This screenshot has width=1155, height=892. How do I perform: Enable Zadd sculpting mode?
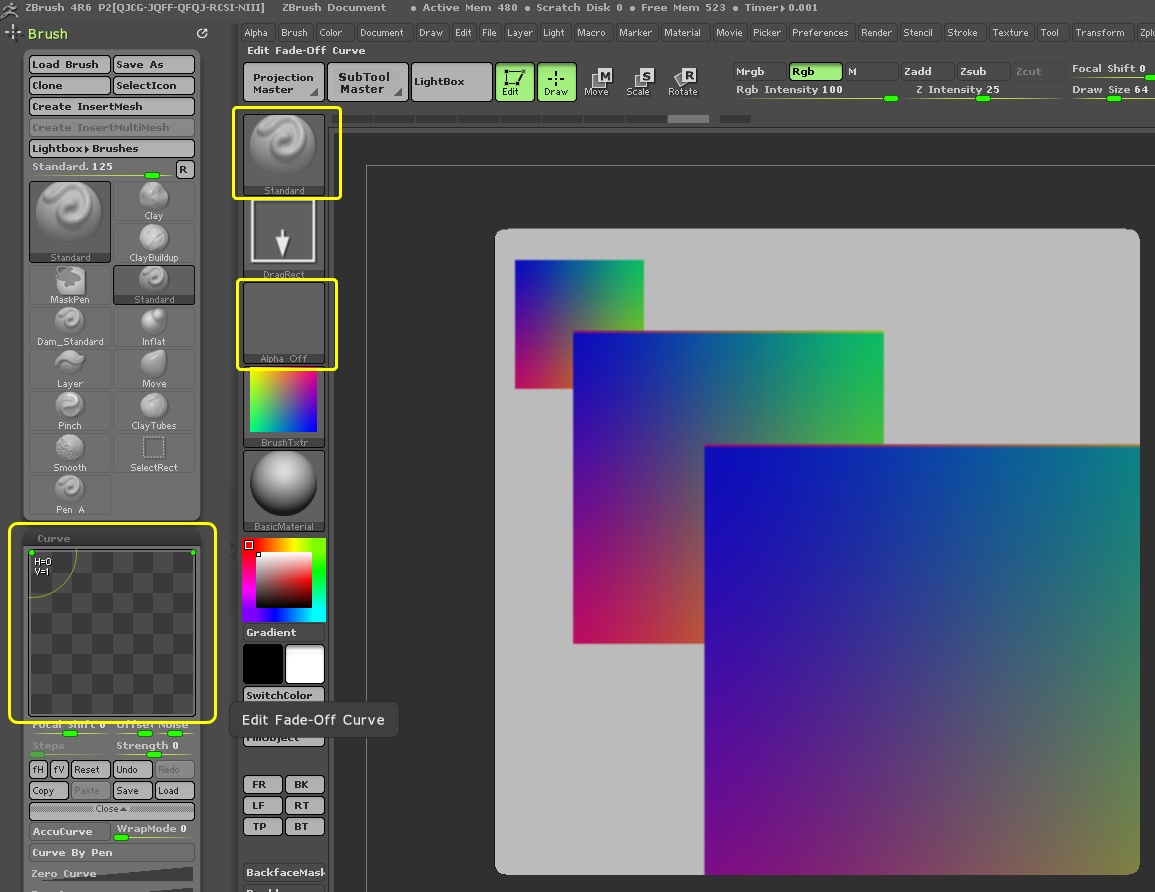(x=925, y=72)
